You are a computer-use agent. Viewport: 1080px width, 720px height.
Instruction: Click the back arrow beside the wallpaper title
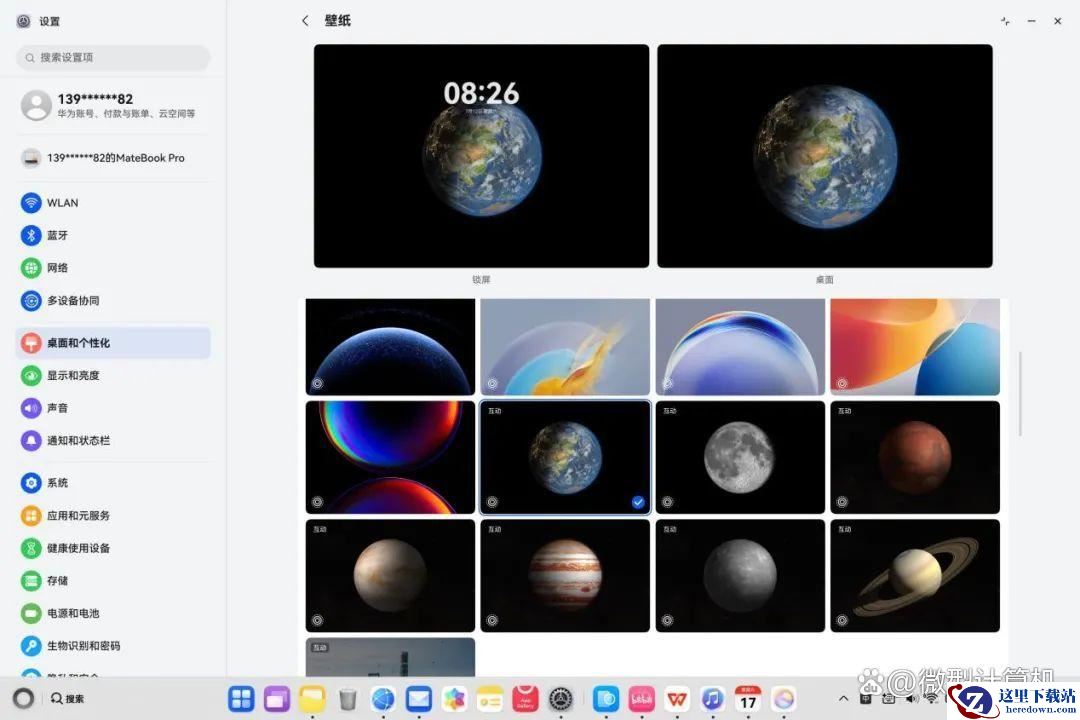point(305,21)
